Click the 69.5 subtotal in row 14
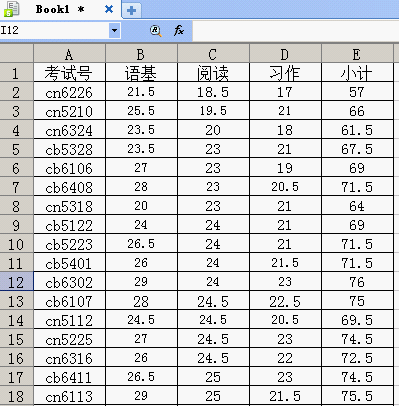400x407 pixels. 357,319
